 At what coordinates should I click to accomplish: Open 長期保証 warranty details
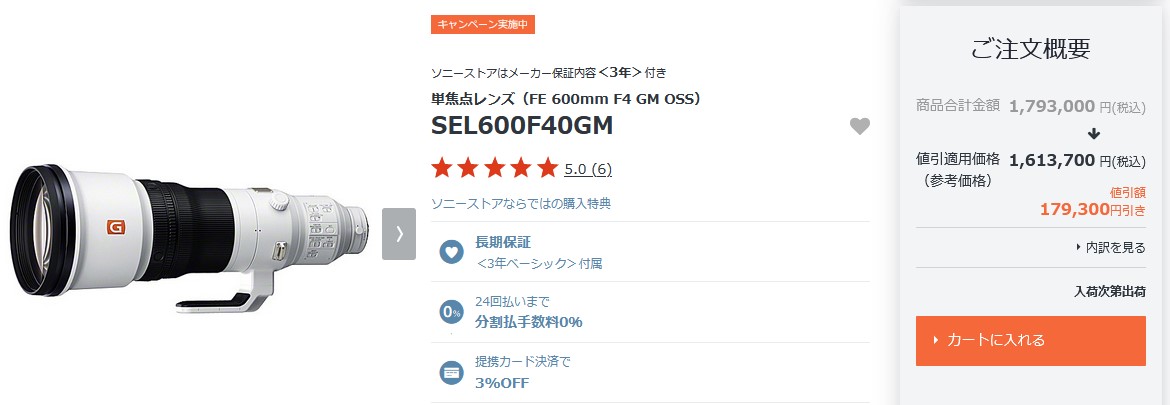tap(503, 242)
